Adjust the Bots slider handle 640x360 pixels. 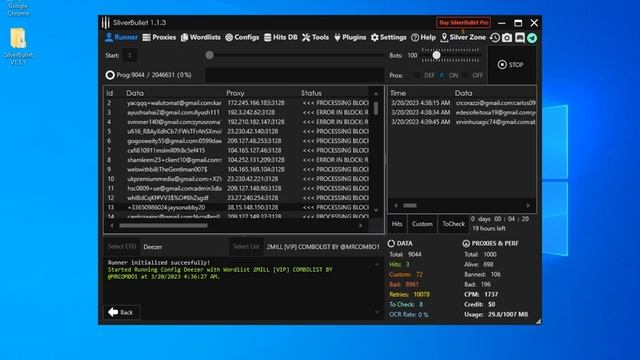(x=436, y=55)
